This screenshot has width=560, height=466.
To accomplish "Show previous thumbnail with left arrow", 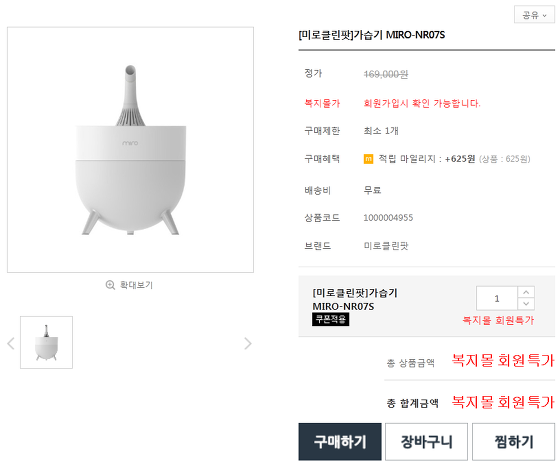I will point(11,344).
